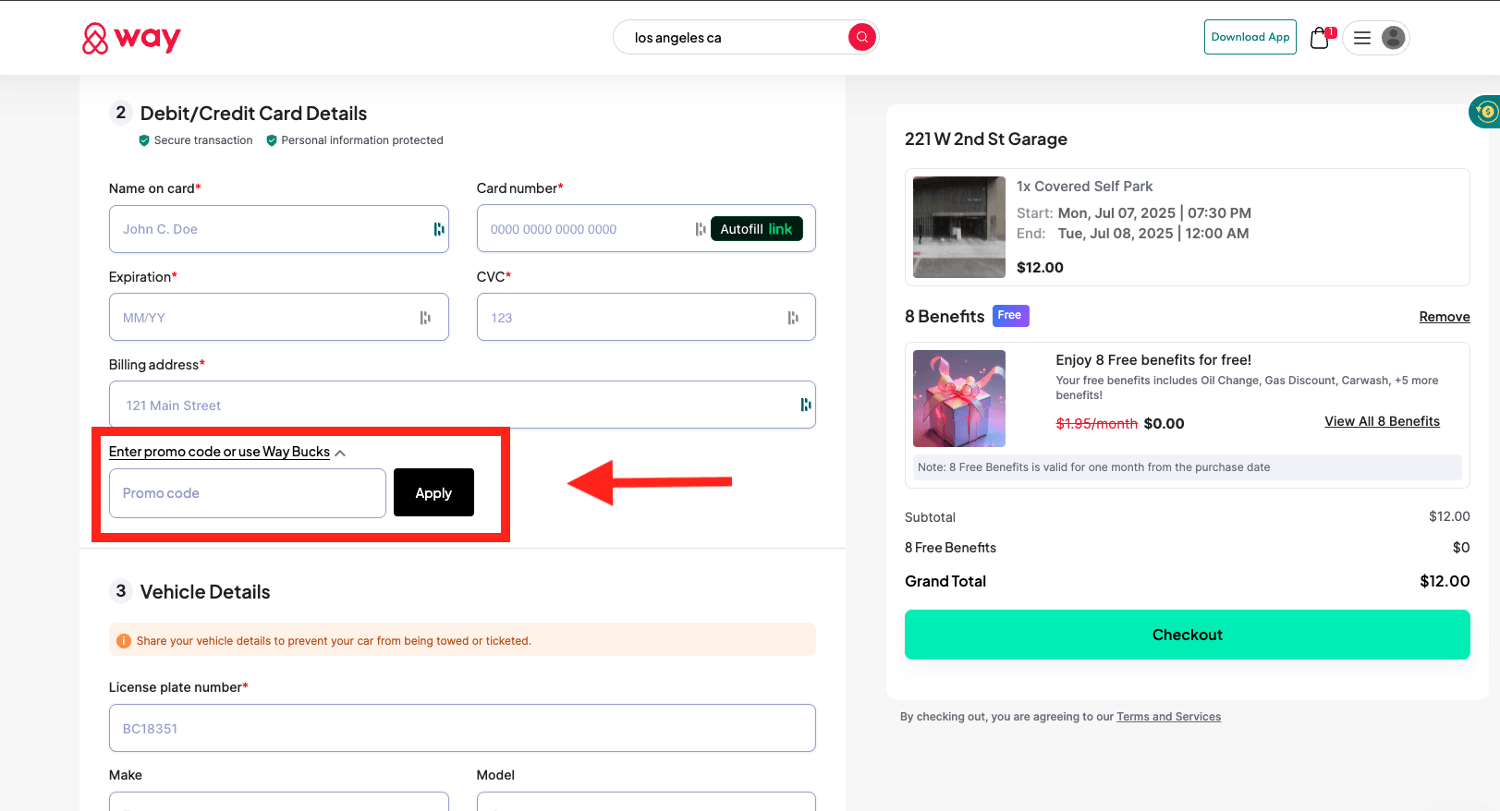Click the License plate number field
1500x811 pixels.
pyautogui.click(x=462, y=728)
